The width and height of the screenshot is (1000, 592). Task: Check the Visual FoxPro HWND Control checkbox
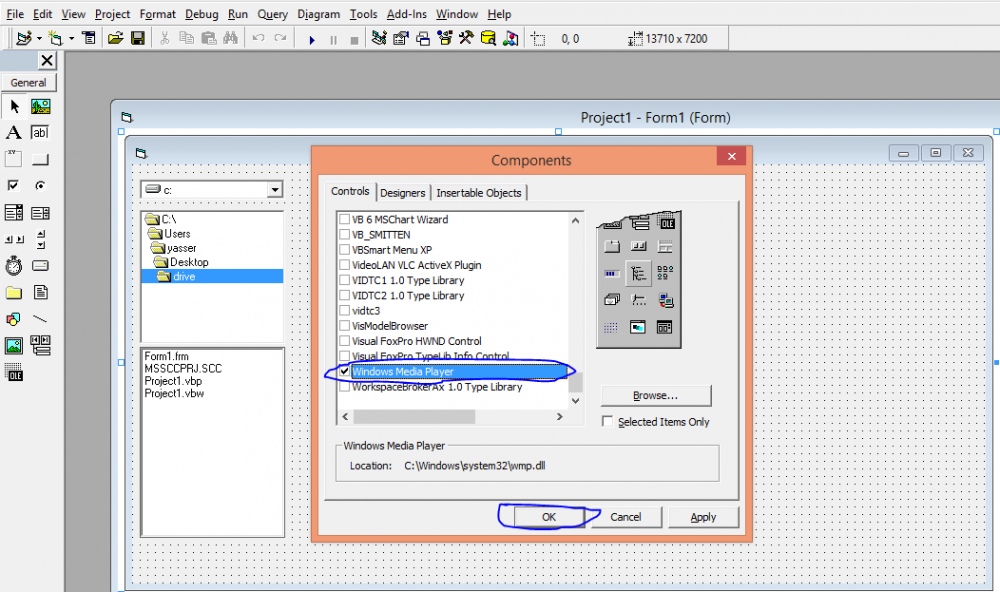point(344,341)
